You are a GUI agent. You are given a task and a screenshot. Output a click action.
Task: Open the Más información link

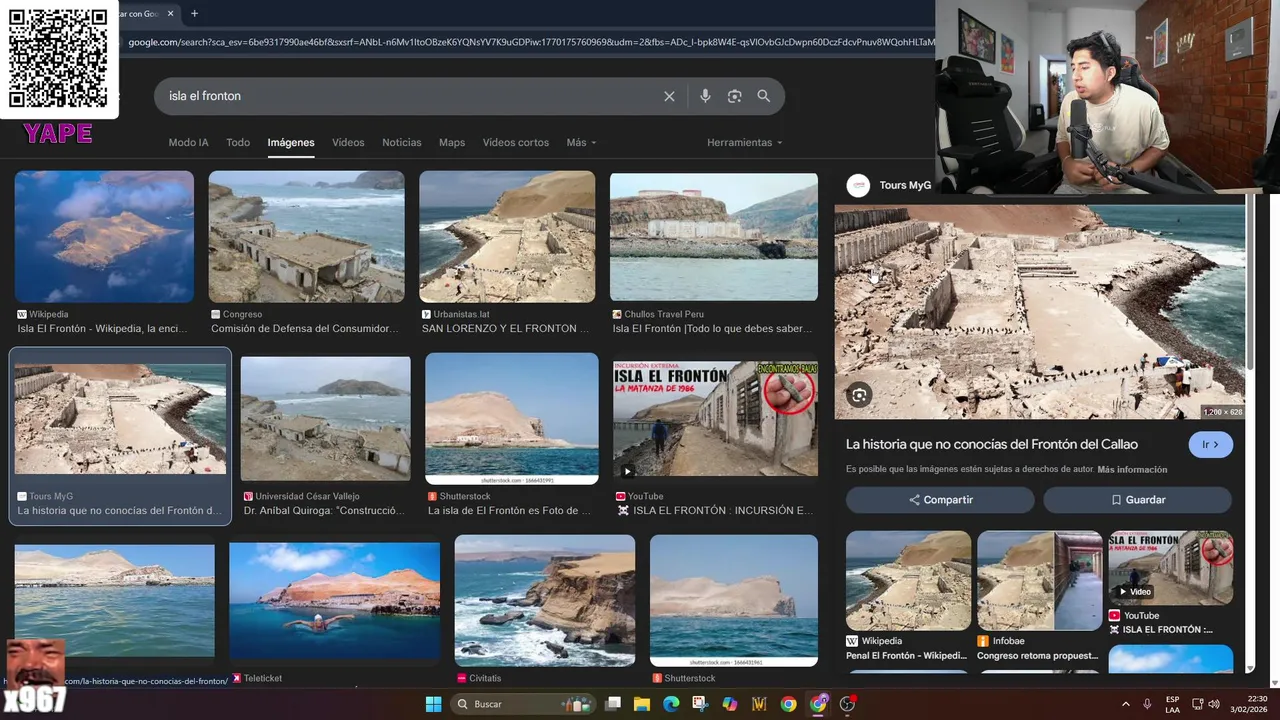(1132, 469)
